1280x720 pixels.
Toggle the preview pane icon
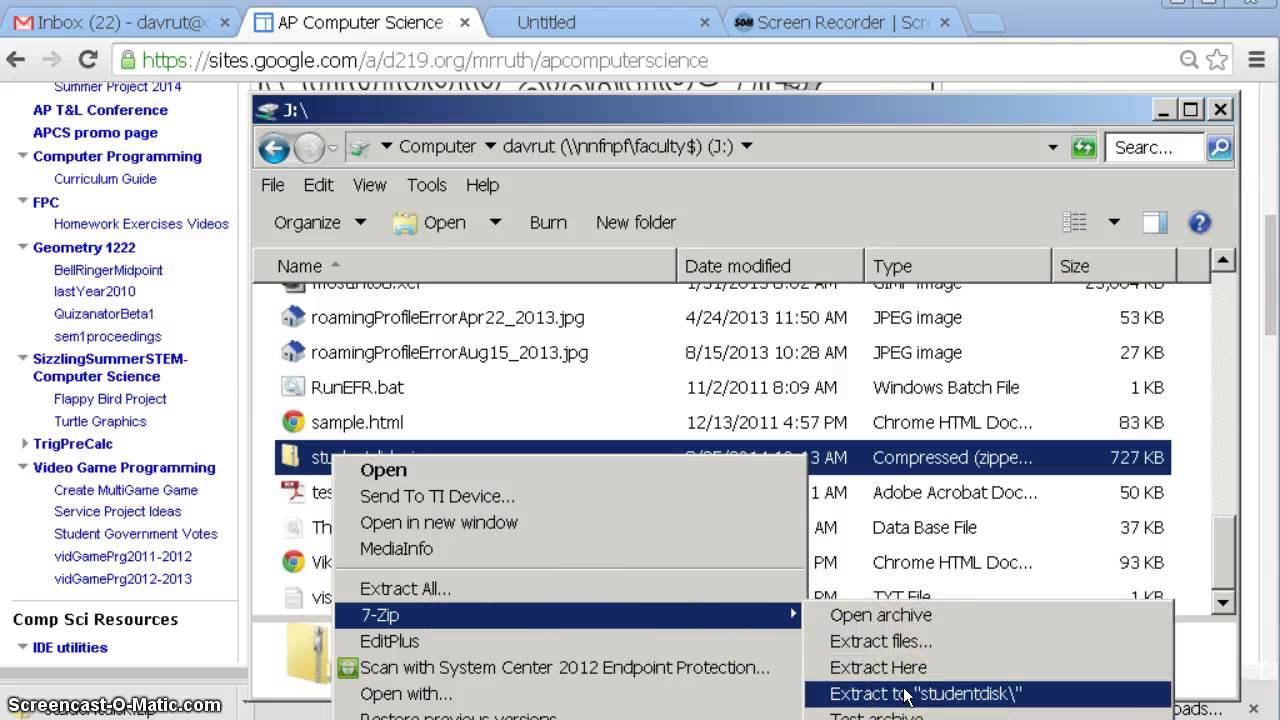pos(1155,222)
